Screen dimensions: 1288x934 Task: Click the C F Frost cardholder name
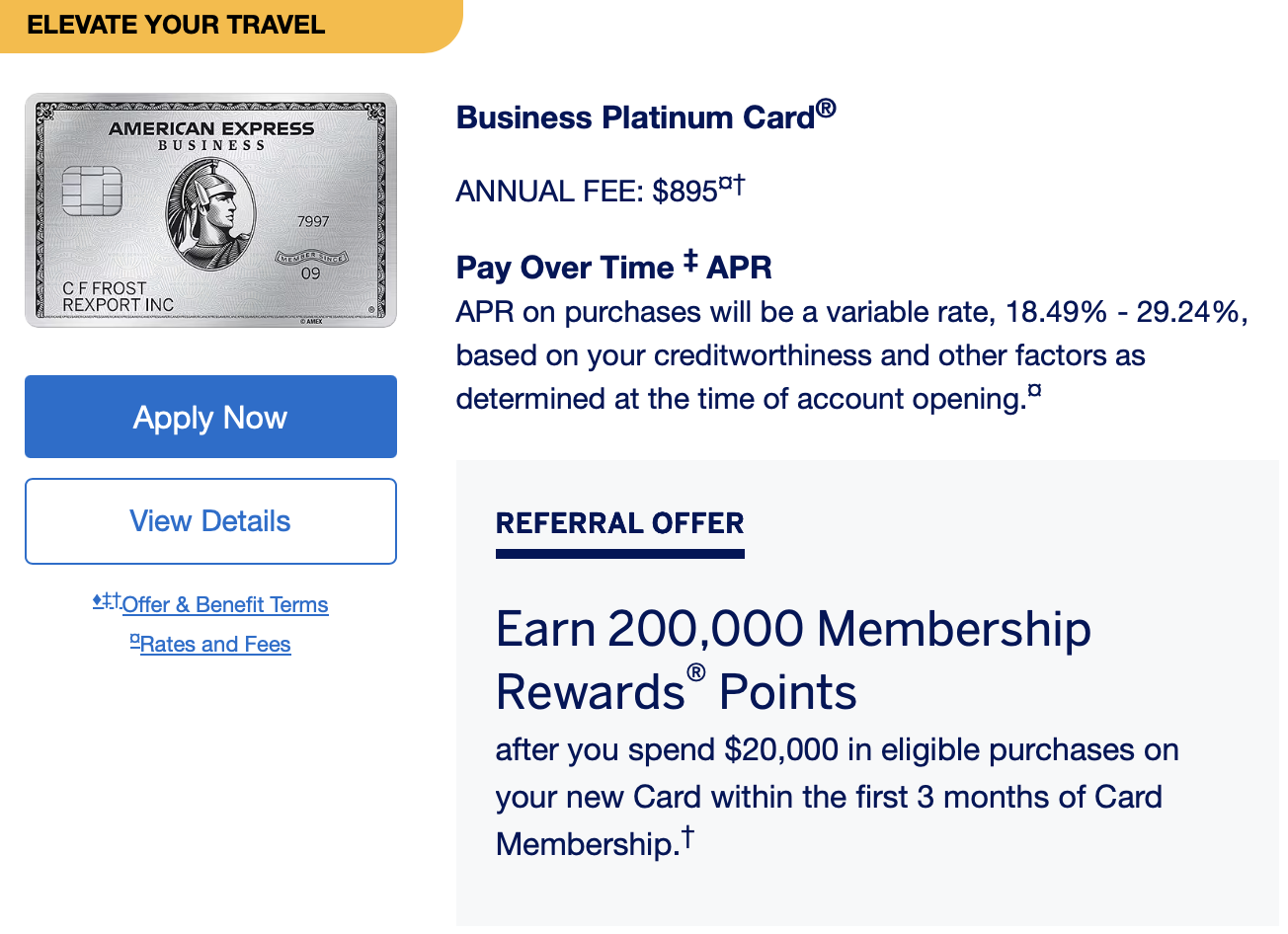point(105,288)
